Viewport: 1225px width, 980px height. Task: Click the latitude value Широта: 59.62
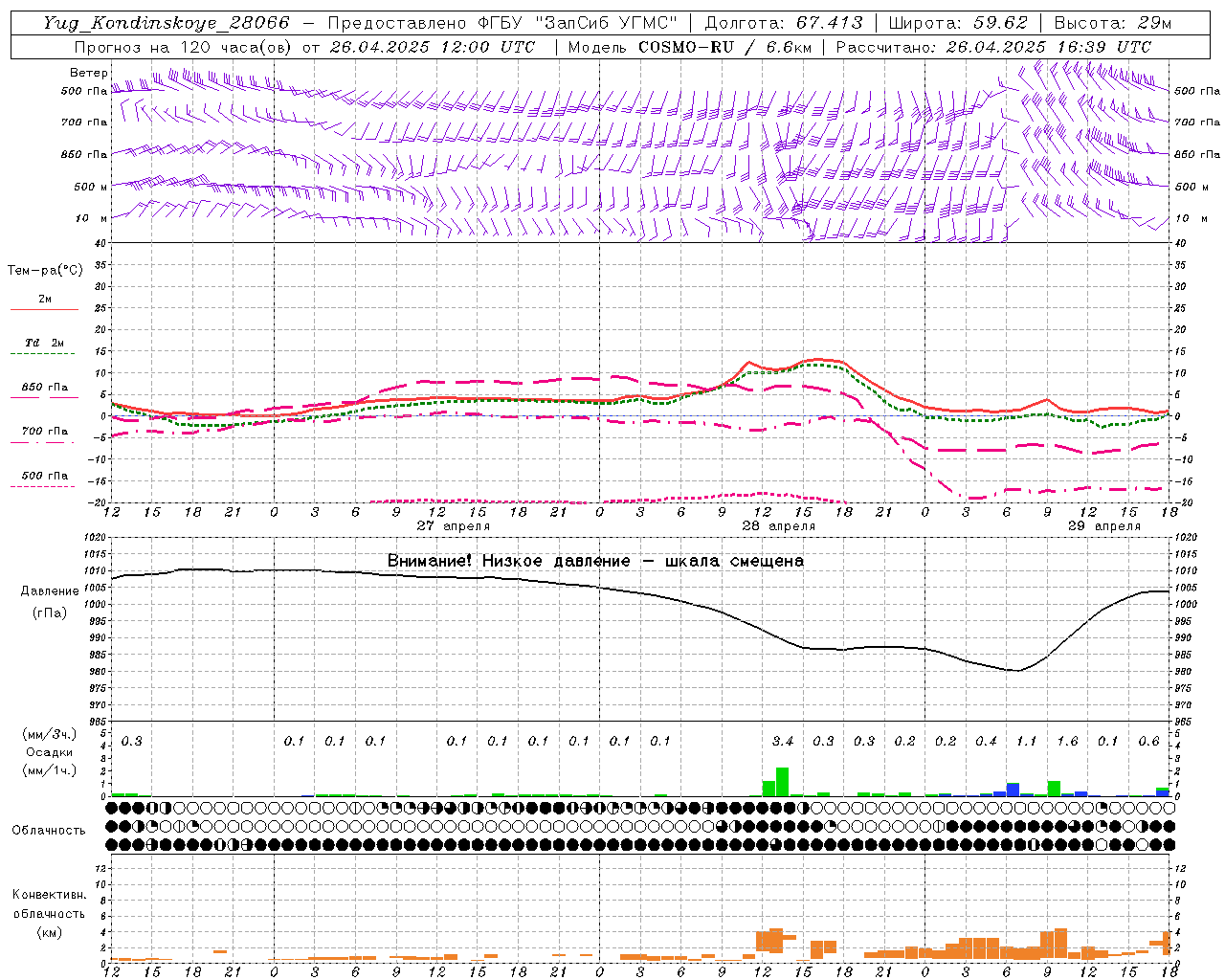tap(958, 23)
